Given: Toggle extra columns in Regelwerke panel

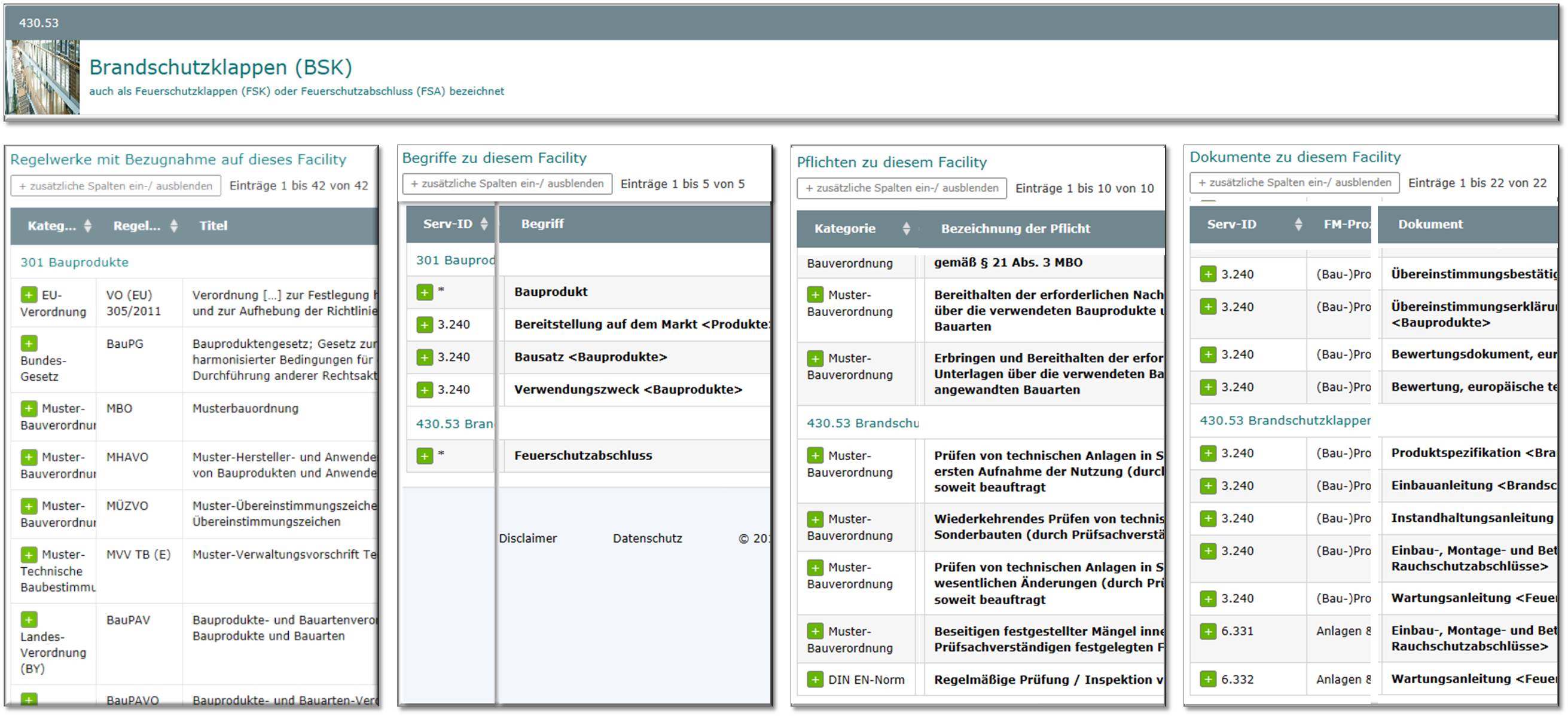Looking at the screenshot, I should [x=115, y=186].
